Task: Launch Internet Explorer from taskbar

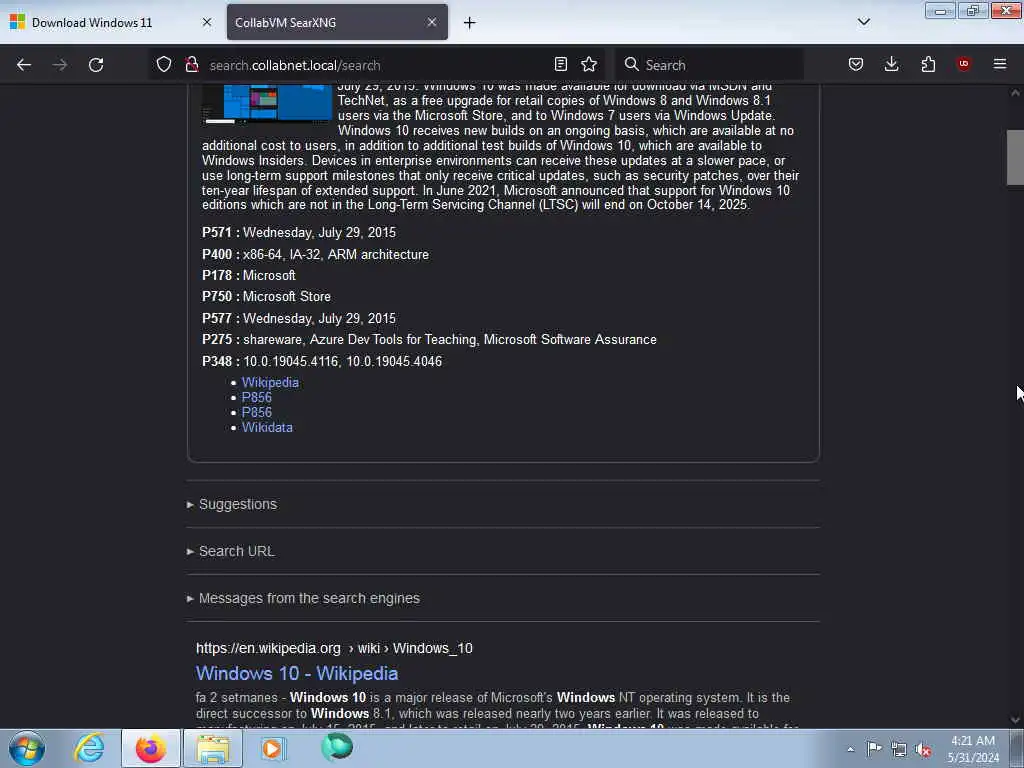Action: tap(89, 748)
